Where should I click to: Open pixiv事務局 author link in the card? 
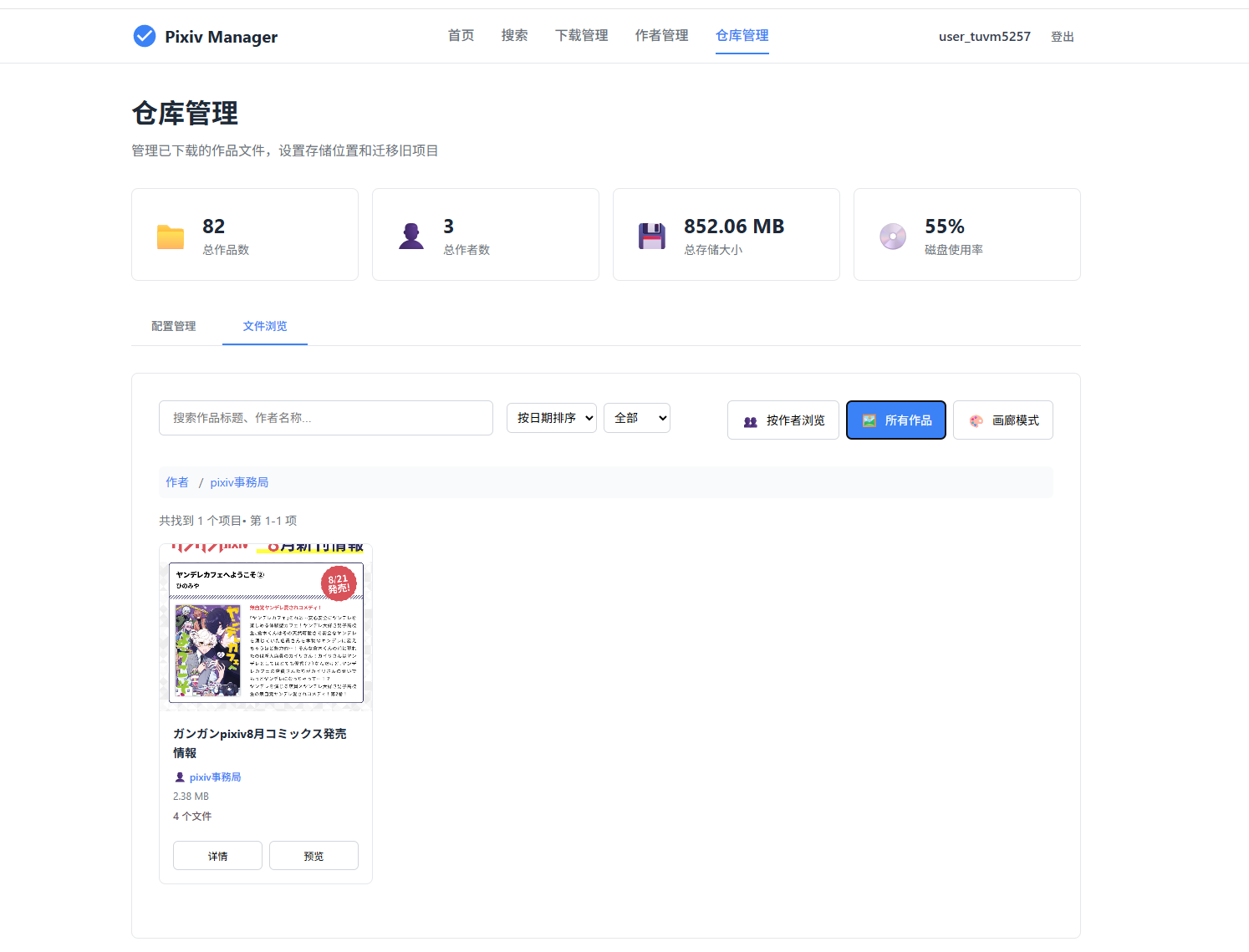click(x=215, y=777)
